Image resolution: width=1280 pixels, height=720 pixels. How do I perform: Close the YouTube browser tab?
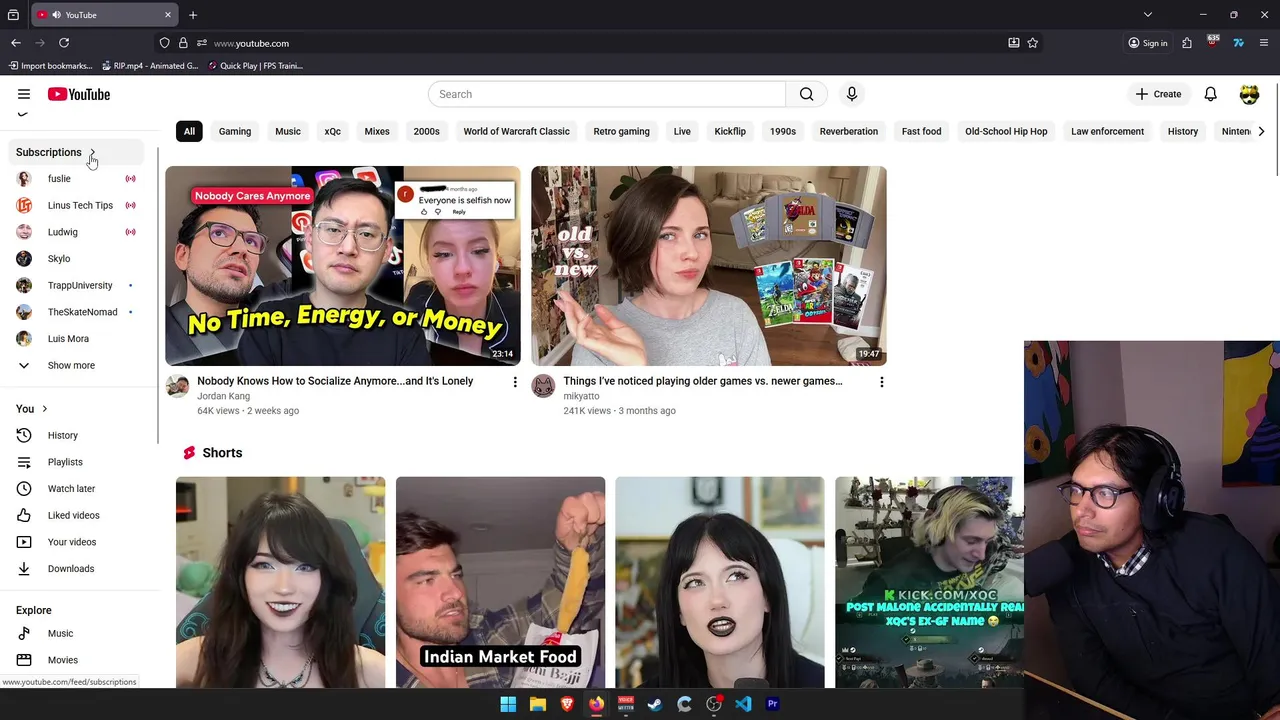coord(167,15)
